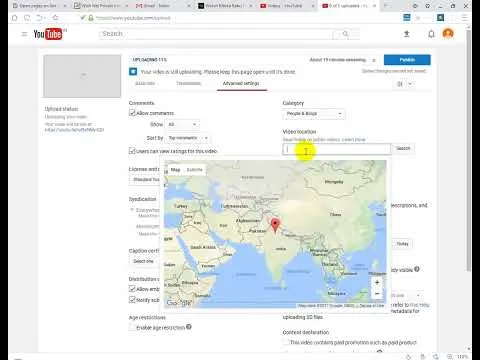
Task: Click the video thumbnail placeholder
Action: click(82, 76)
